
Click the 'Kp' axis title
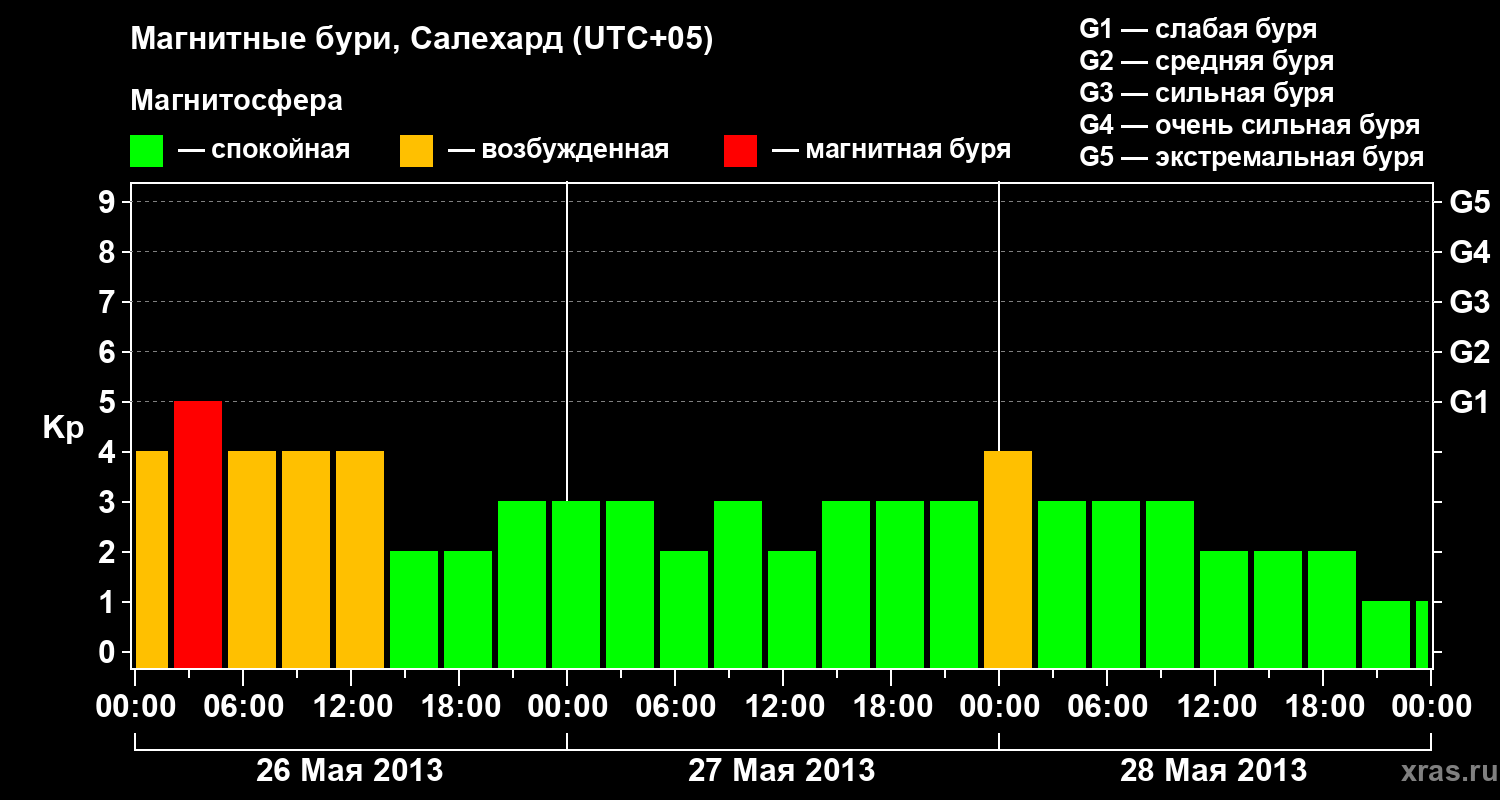(63, 428)
